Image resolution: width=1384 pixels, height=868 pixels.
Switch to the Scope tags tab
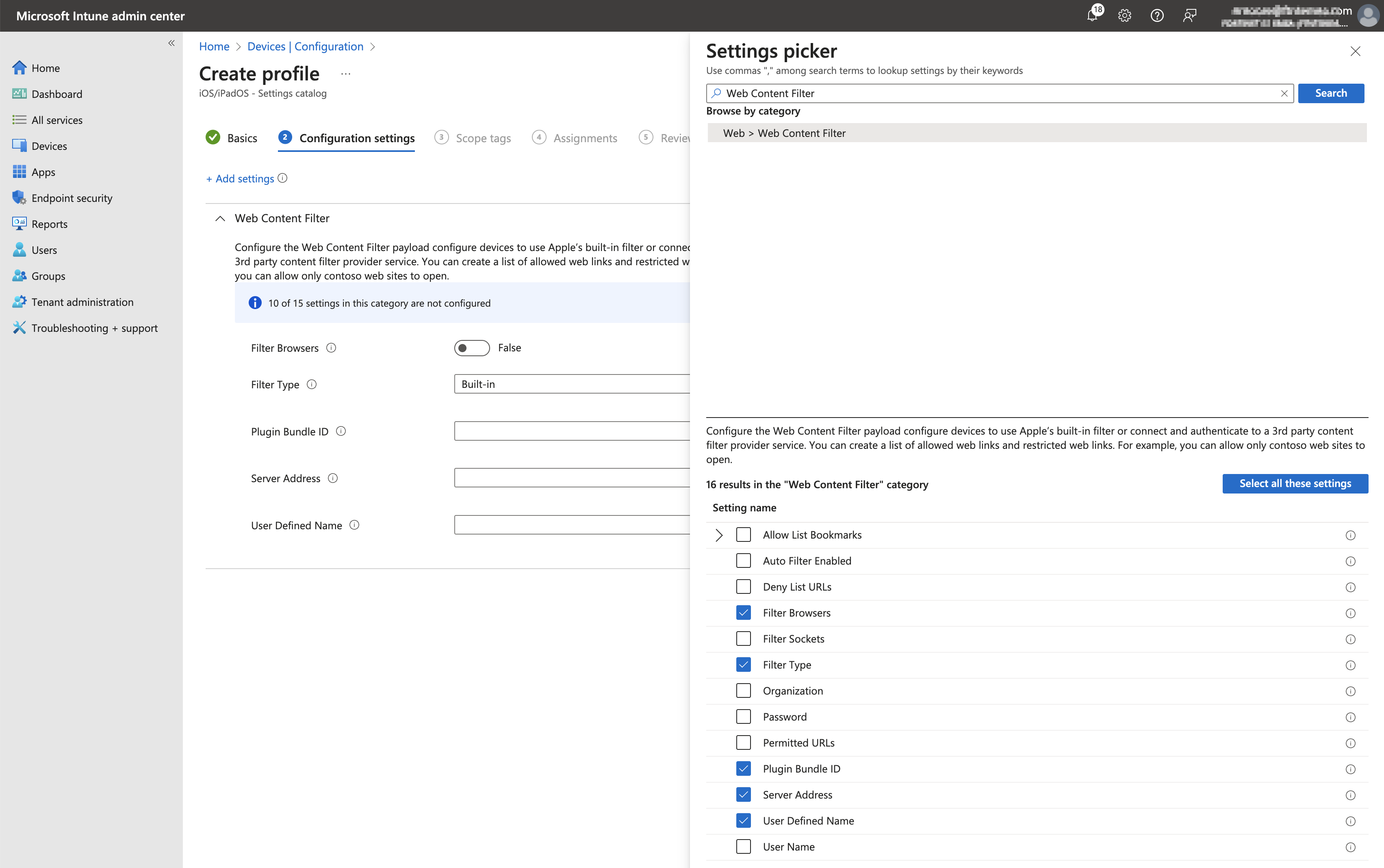483,138
